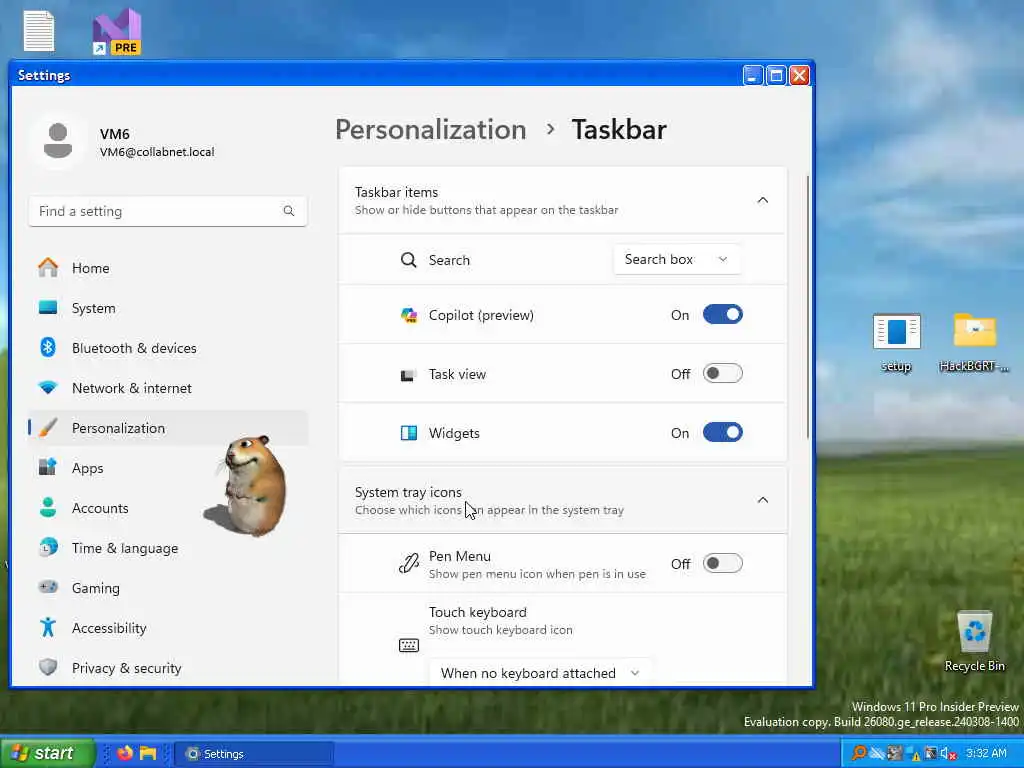The image size is (1024, 768).
Task: Click the VM6 user profile avatar
Action: (57, 141)
